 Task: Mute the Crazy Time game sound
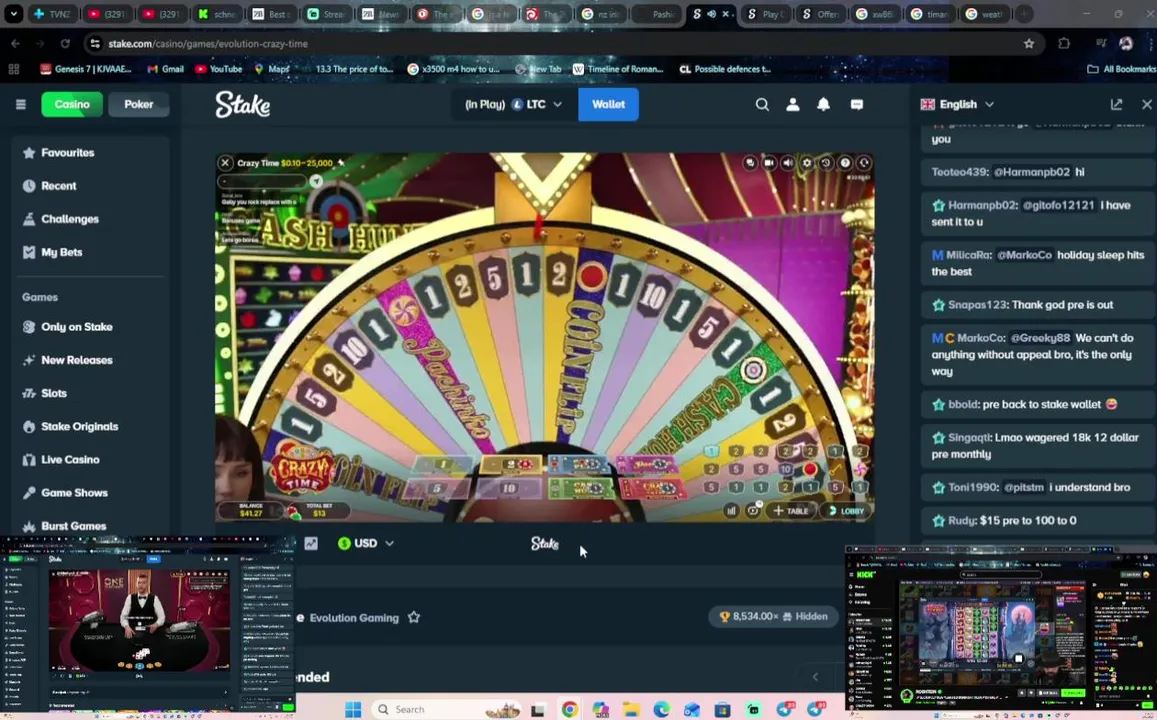pyautogui.click(x=787, y=163)
